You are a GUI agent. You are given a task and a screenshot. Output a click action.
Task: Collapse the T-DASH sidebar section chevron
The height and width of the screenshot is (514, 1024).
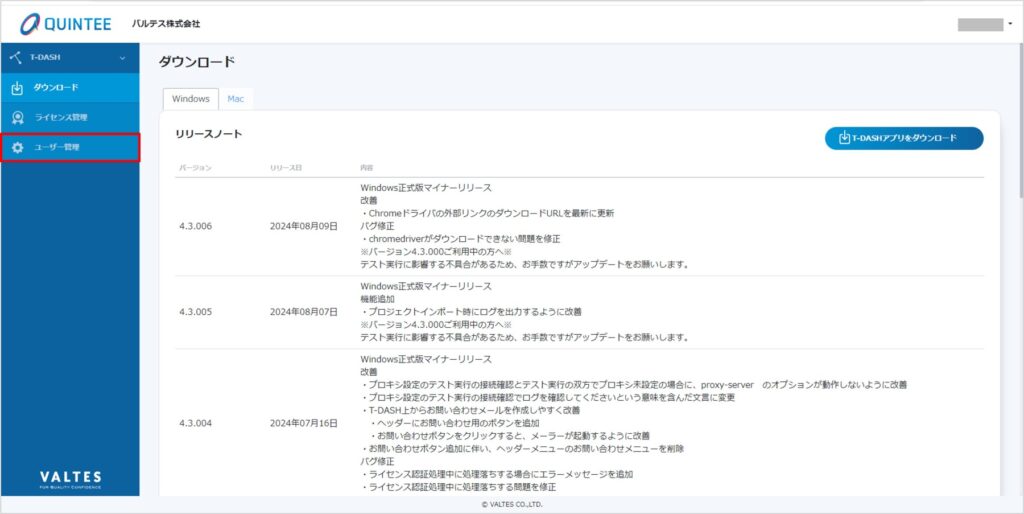(x=123, y=58)
